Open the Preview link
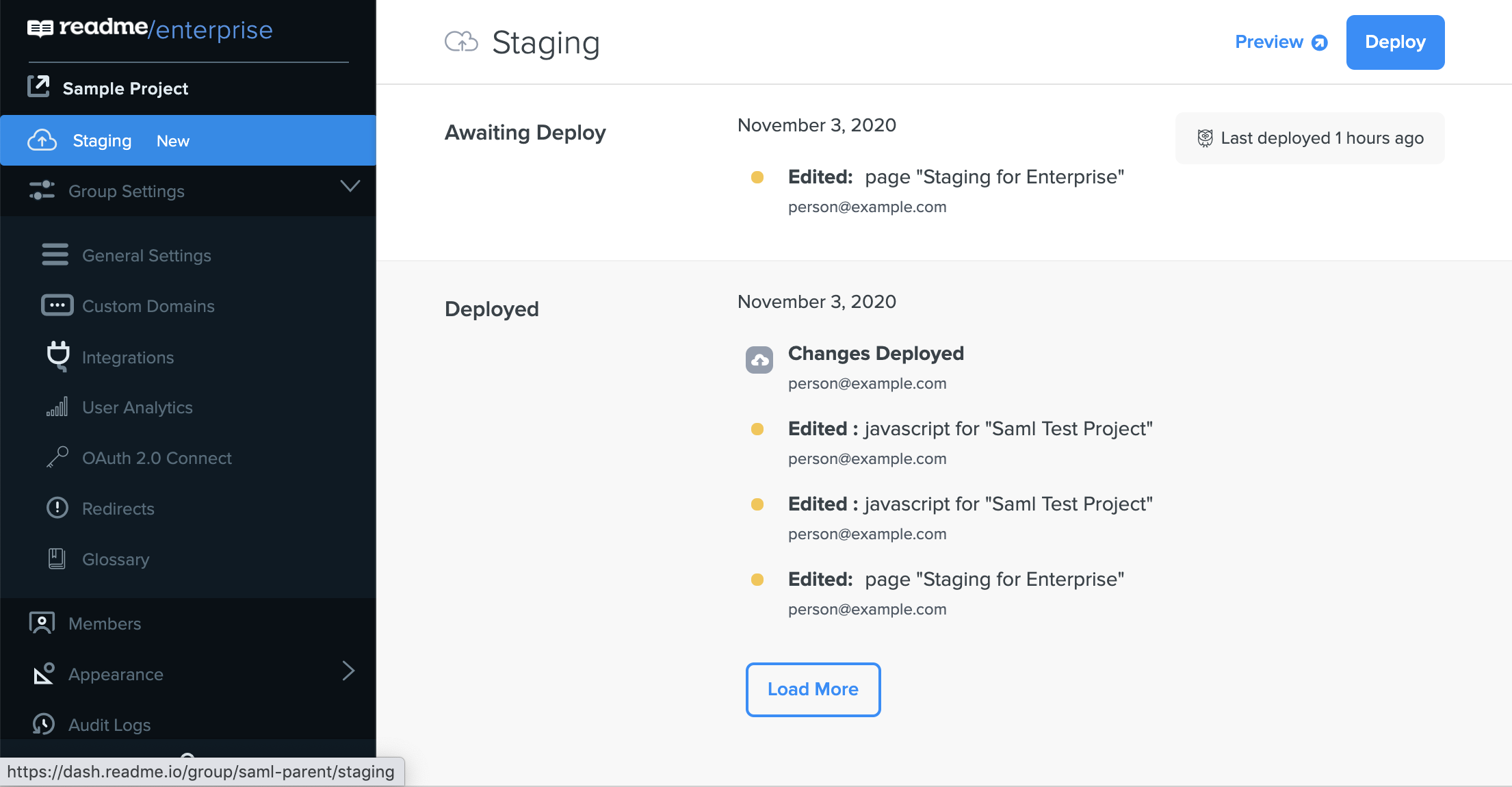1512x787 pixels. [x=1280, y=42]
